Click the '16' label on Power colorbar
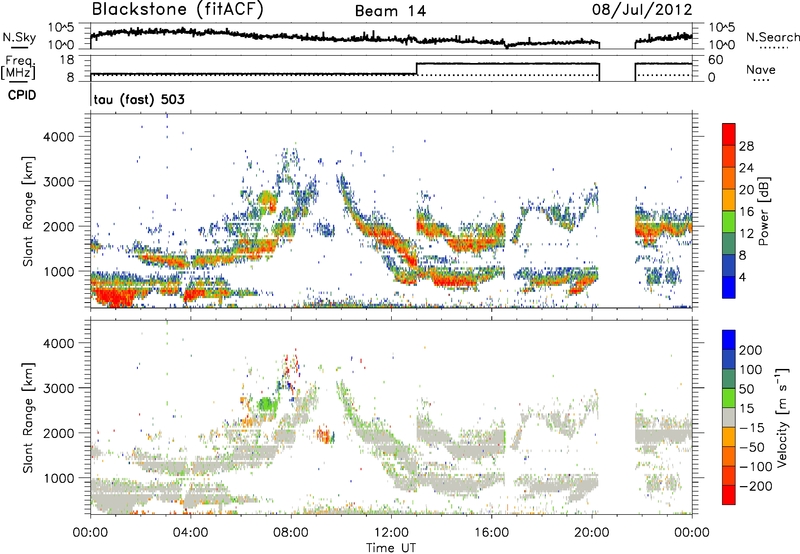This screenshot has height=554, width=800. point(746,212)
